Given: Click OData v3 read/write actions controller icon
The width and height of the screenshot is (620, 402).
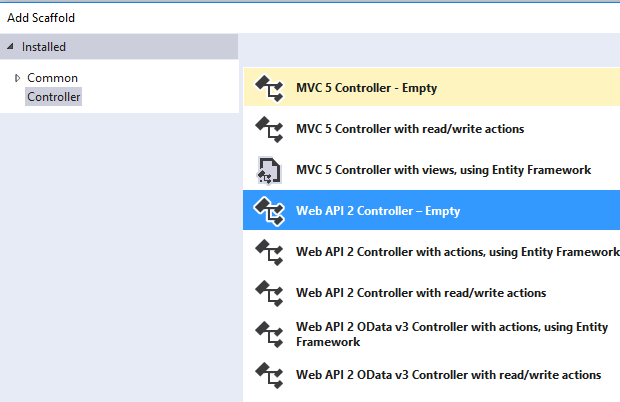Looking at the screenshot, I should coord(270,375).
